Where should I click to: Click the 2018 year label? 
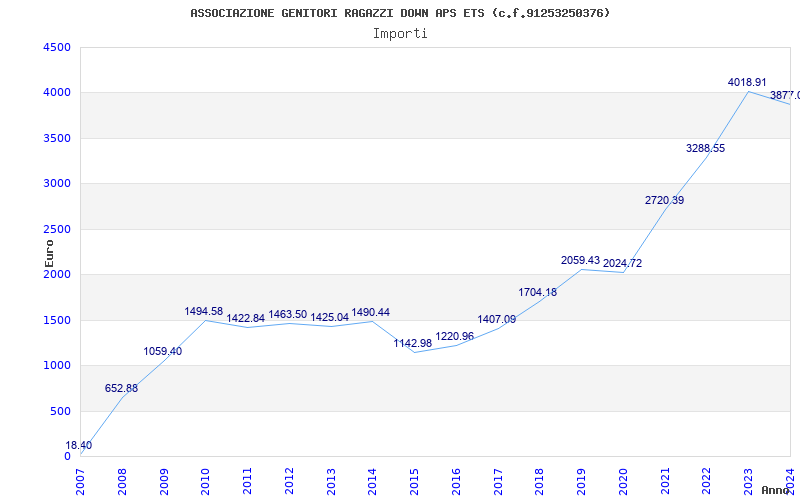coord(540,482)
